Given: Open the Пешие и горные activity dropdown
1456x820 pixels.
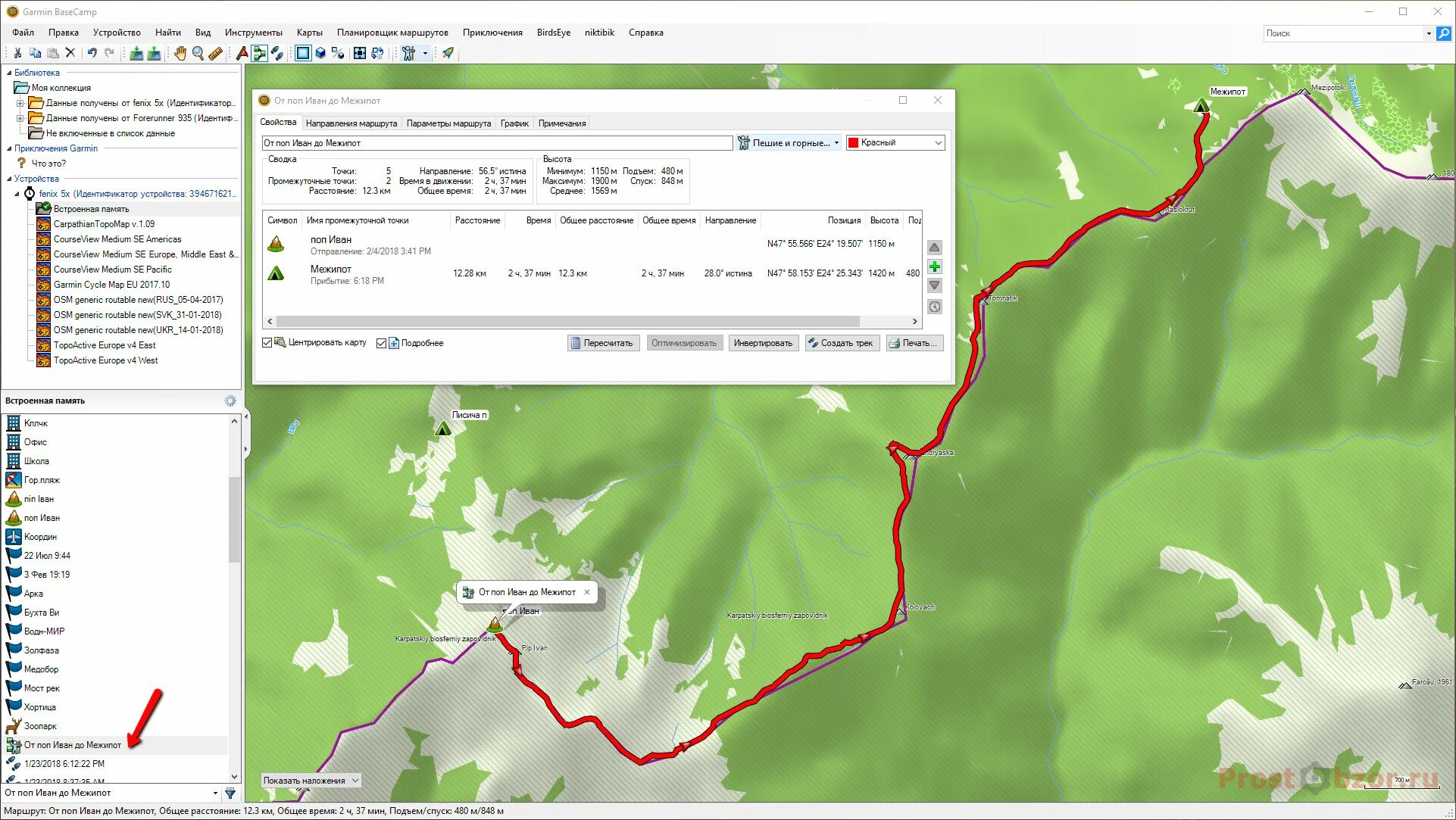Looking at the screenshot, I should tap(789, 143).
